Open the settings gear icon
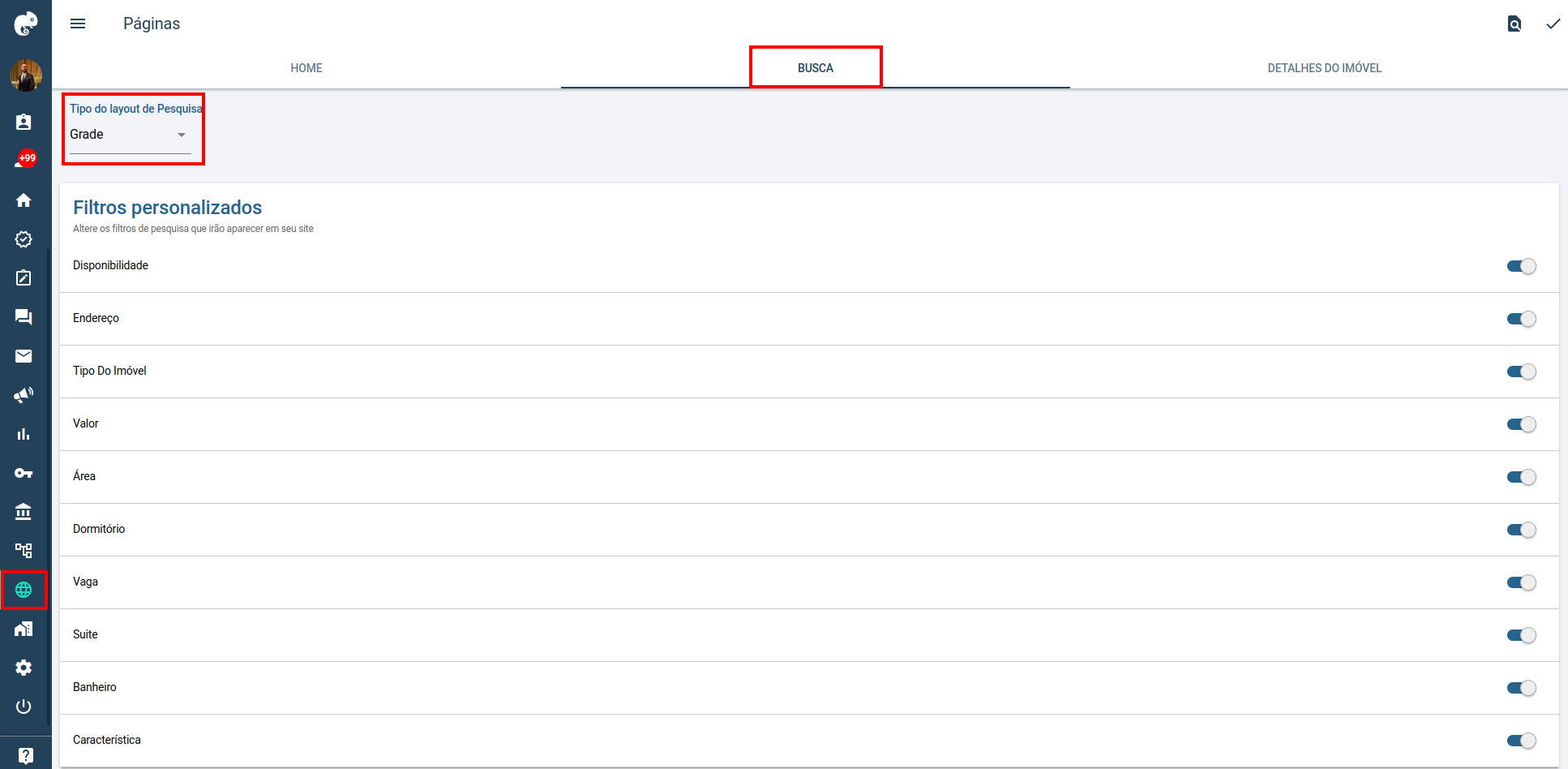 pos(24,668)
